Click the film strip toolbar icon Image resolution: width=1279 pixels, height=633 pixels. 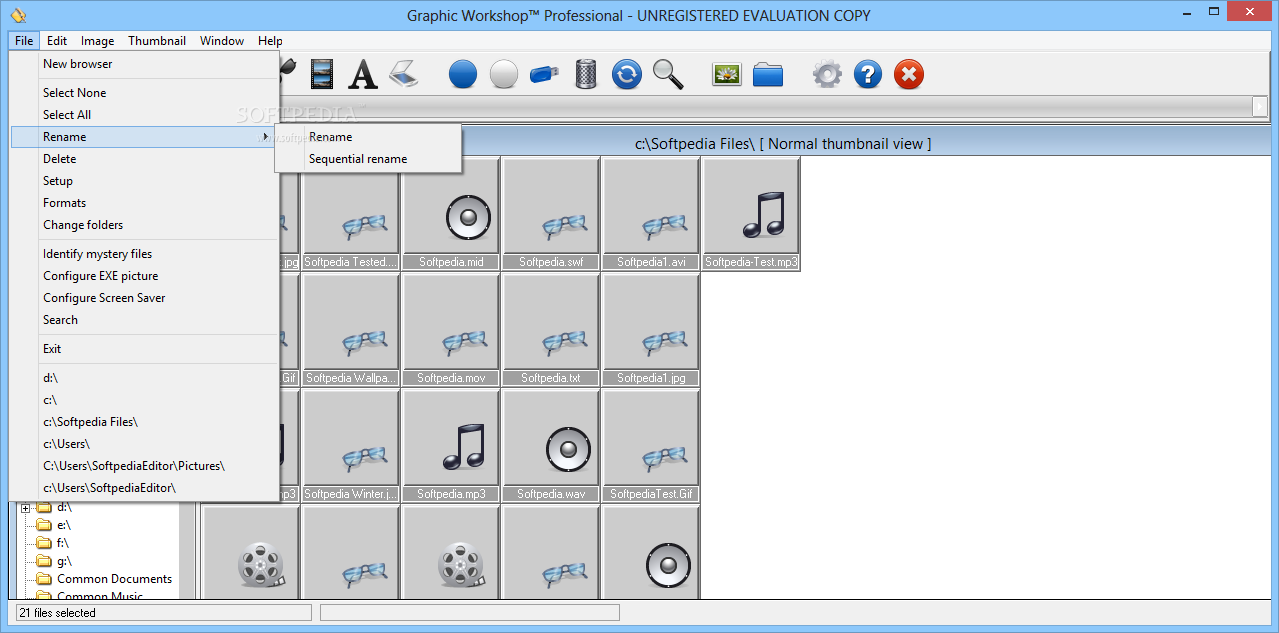[x=322, y=73]
